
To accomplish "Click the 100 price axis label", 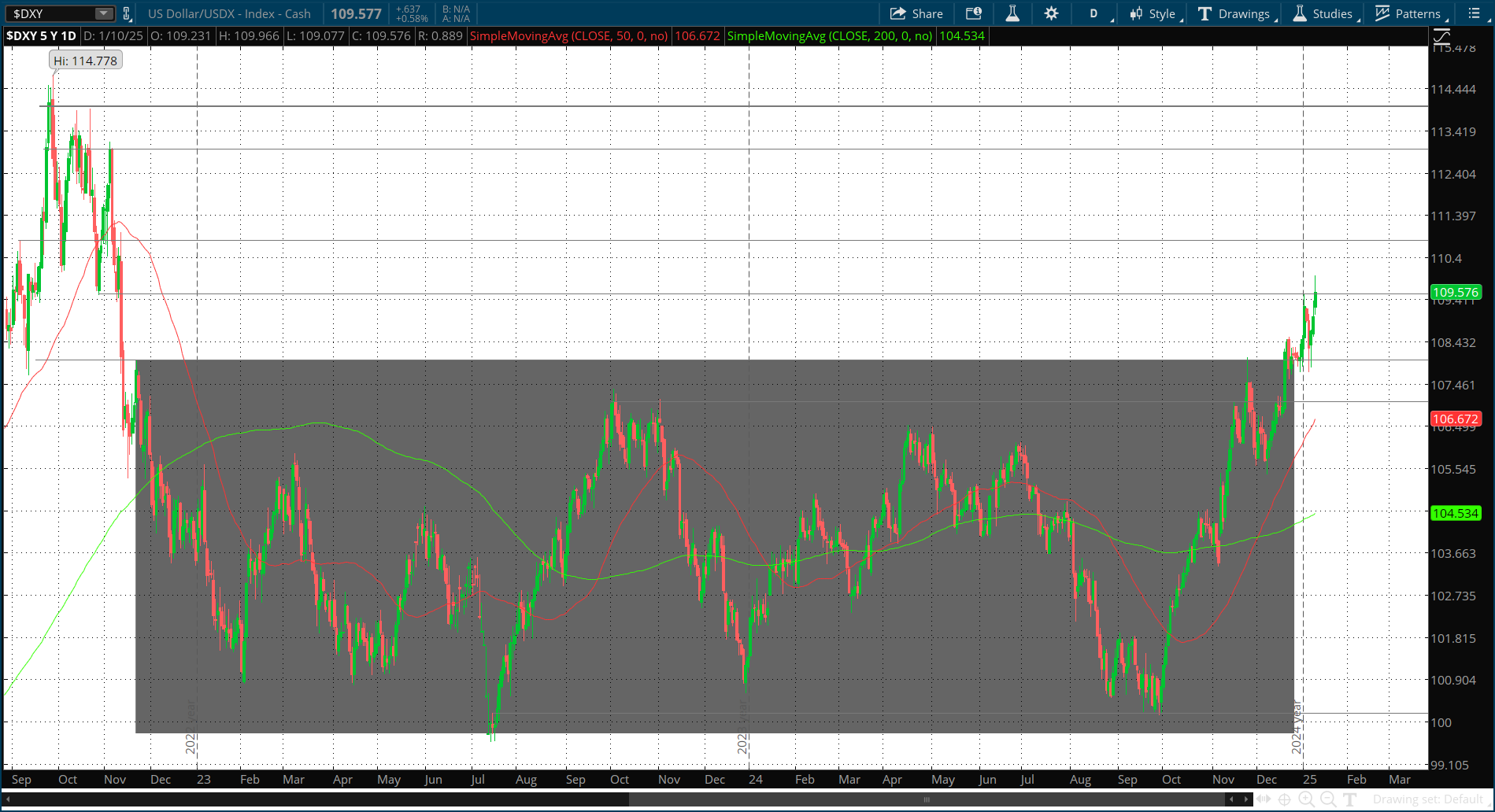I will 1441,722.
